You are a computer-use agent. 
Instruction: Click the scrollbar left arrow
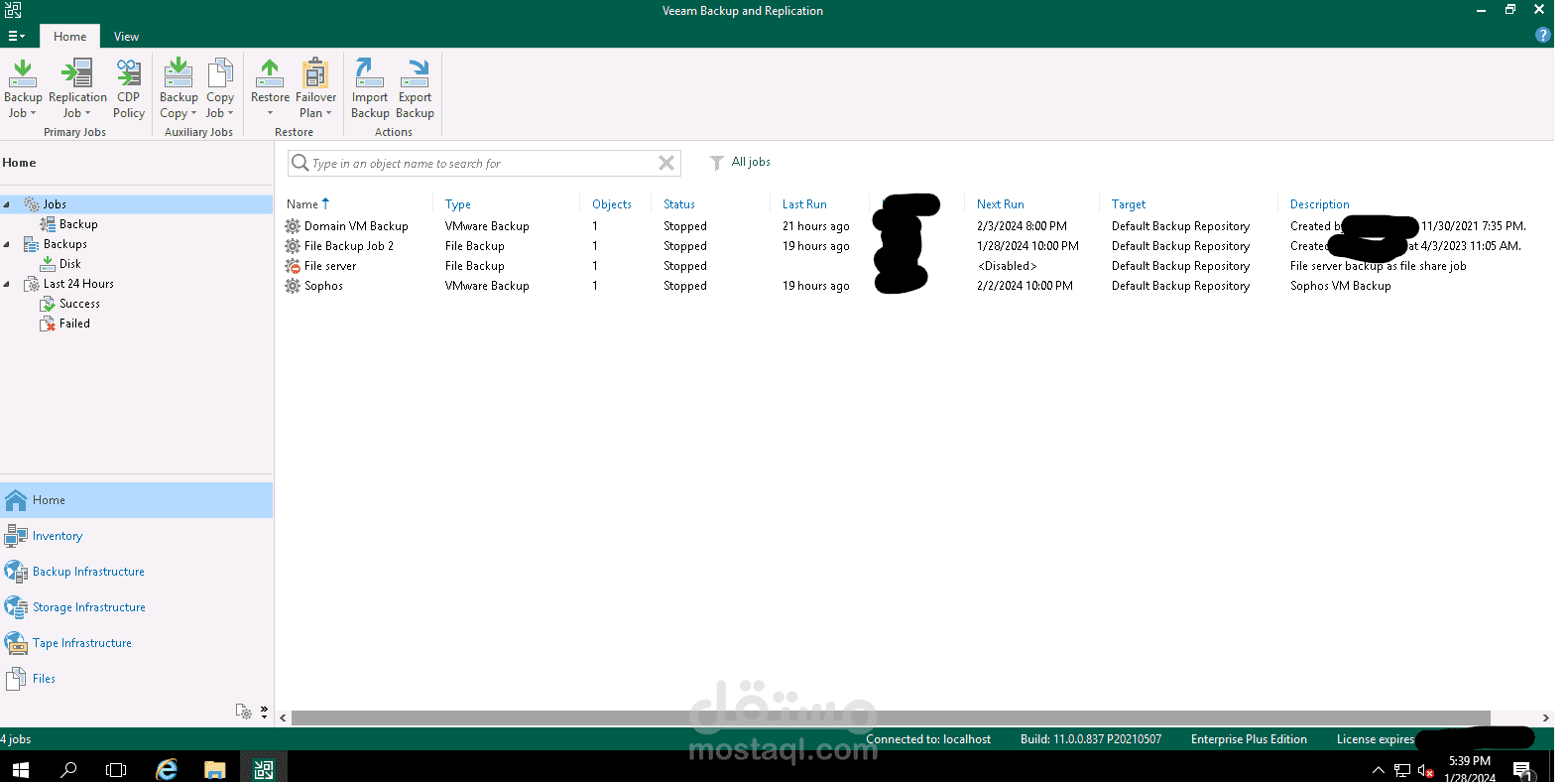tap(283, 717)
